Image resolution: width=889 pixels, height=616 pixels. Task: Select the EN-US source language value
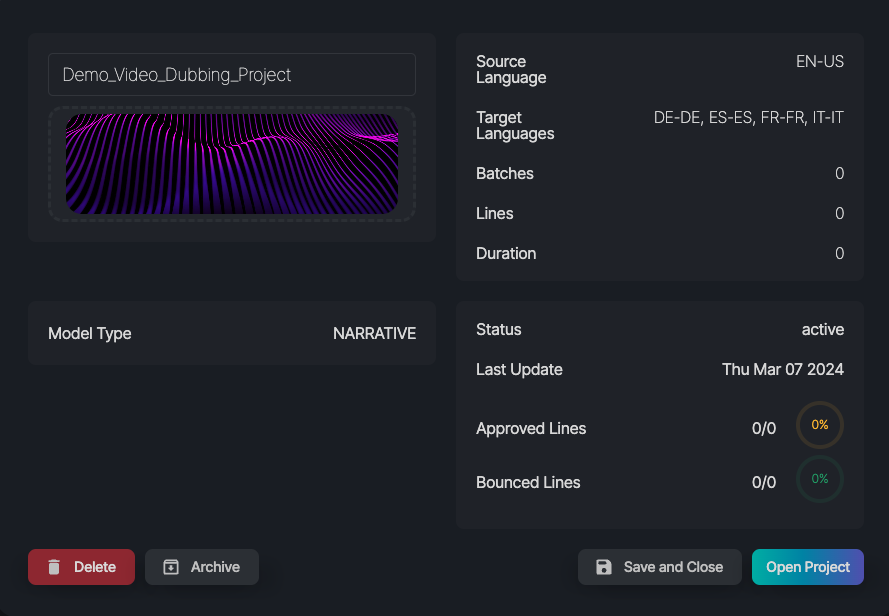pyautogui.click(x=819, y=61)
